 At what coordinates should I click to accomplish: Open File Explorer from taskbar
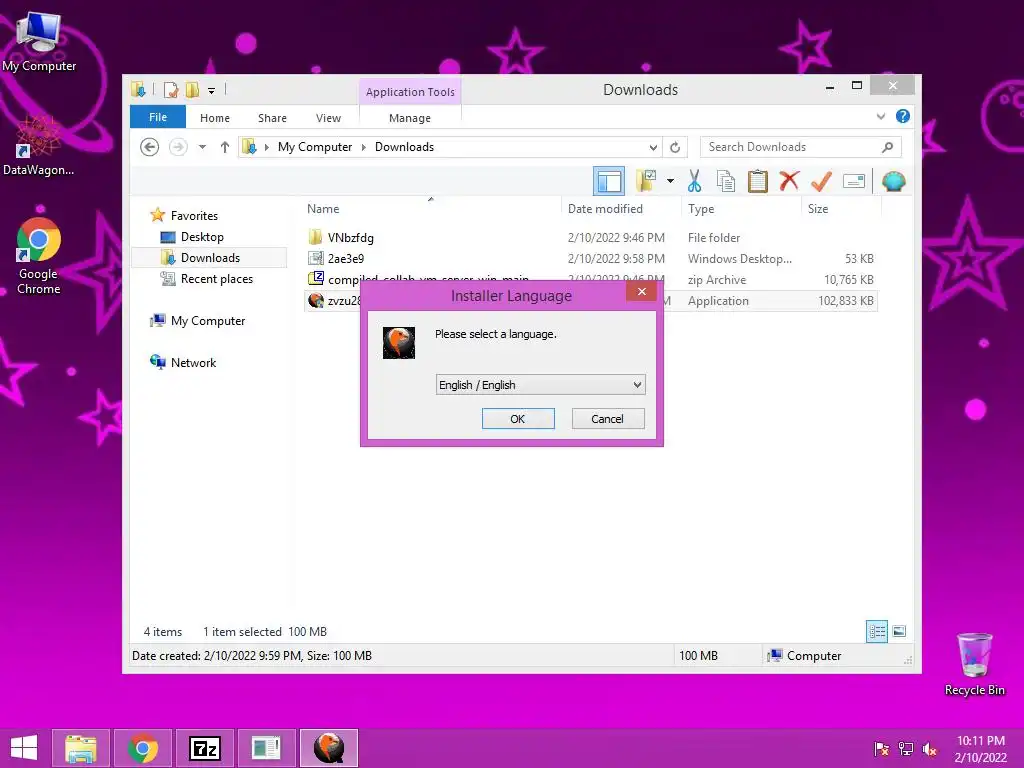click(x=81, y=748)
